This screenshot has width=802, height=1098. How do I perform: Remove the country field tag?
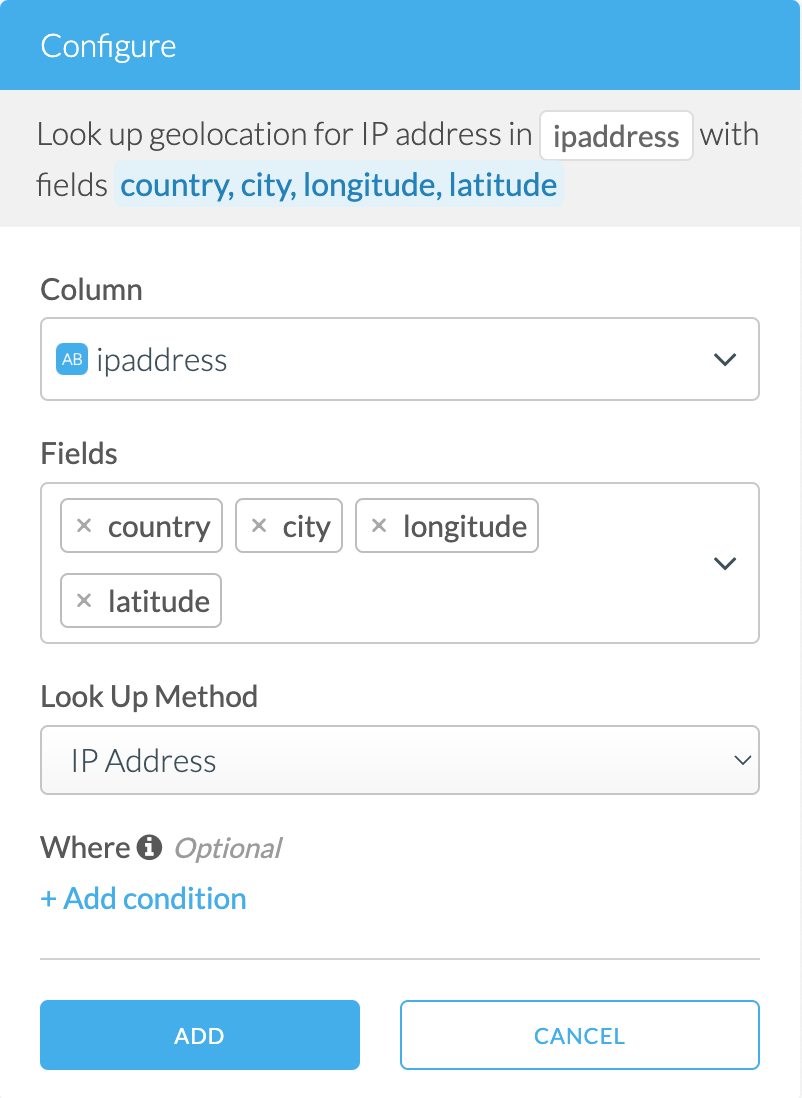(x=85, y=526)
